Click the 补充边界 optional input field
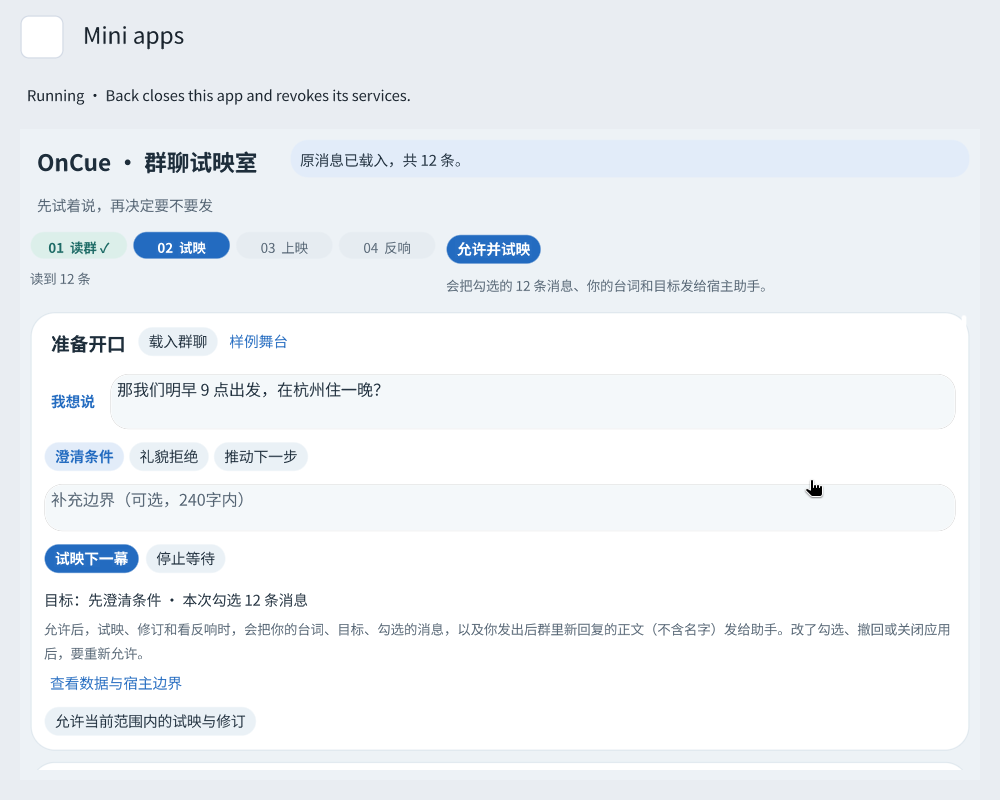Viewport: 1000px width, 800px height. pos(499,507)
